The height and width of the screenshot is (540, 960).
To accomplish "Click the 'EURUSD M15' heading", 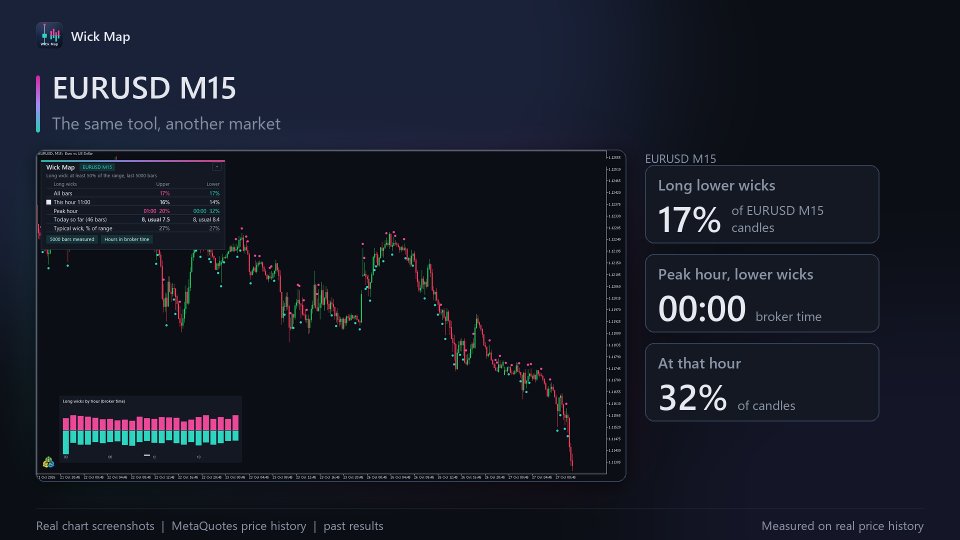I will click(144, 88).
